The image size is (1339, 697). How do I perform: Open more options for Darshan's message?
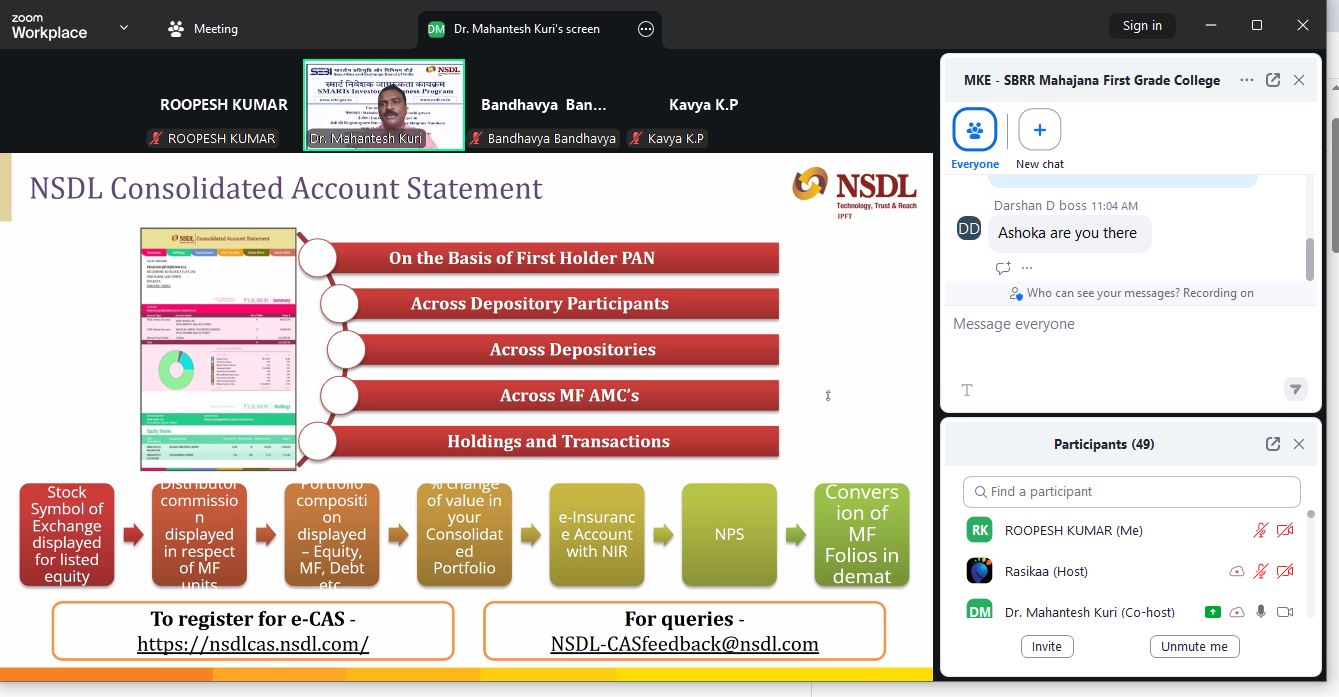click(x=1027, y=268)
